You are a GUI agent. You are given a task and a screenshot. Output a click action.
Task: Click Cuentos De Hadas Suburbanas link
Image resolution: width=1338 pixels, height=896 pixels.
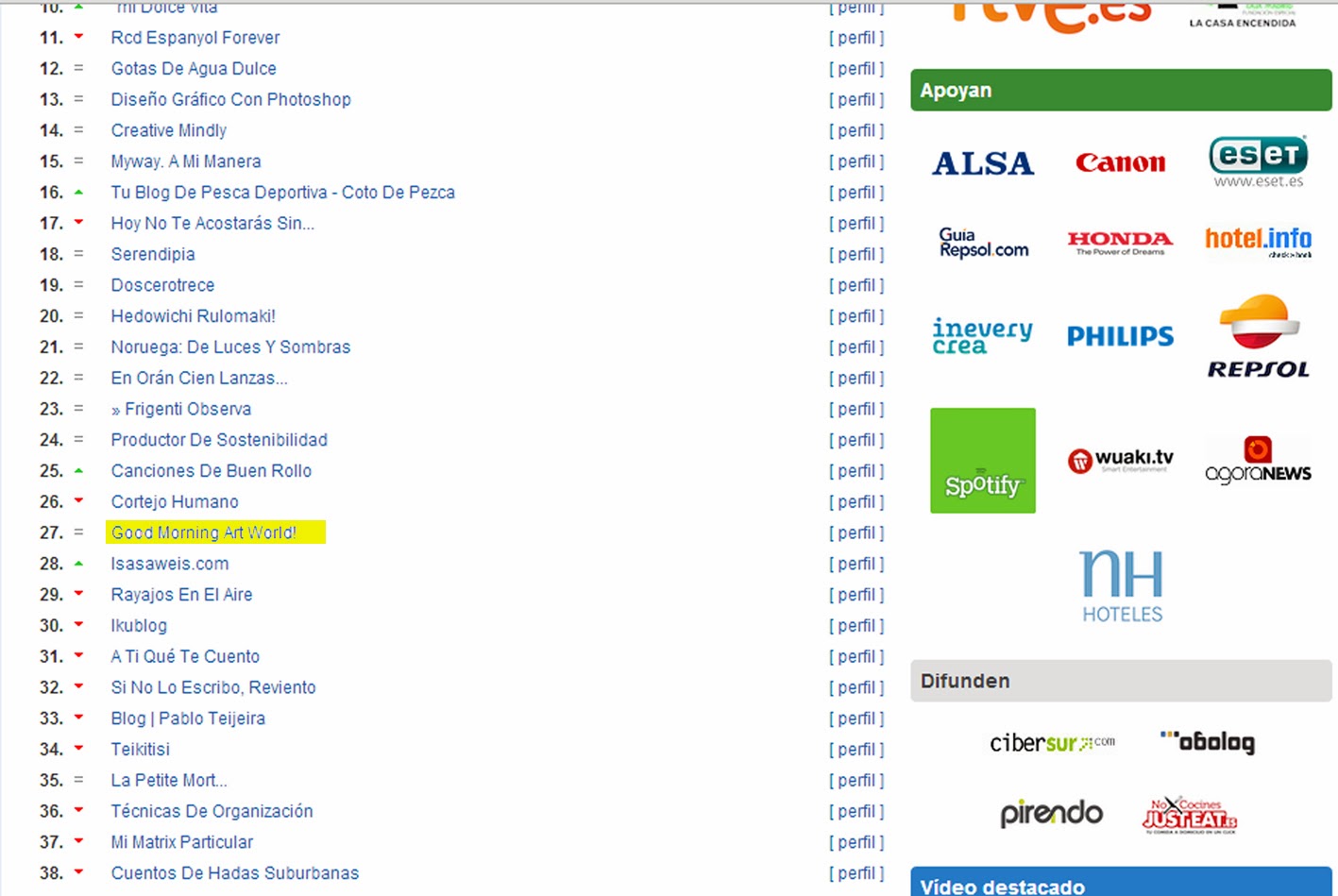(x=235, y=873)
